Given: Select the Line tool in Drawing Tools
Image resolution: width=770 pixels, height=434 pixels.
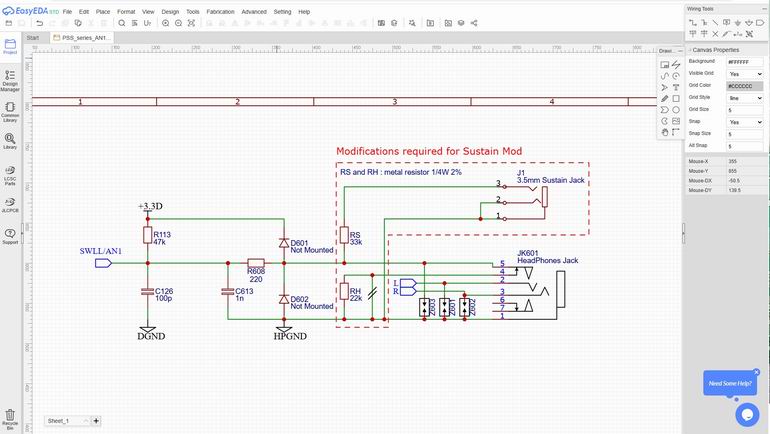Looking at the screenshot, I should tap(676, 65).
